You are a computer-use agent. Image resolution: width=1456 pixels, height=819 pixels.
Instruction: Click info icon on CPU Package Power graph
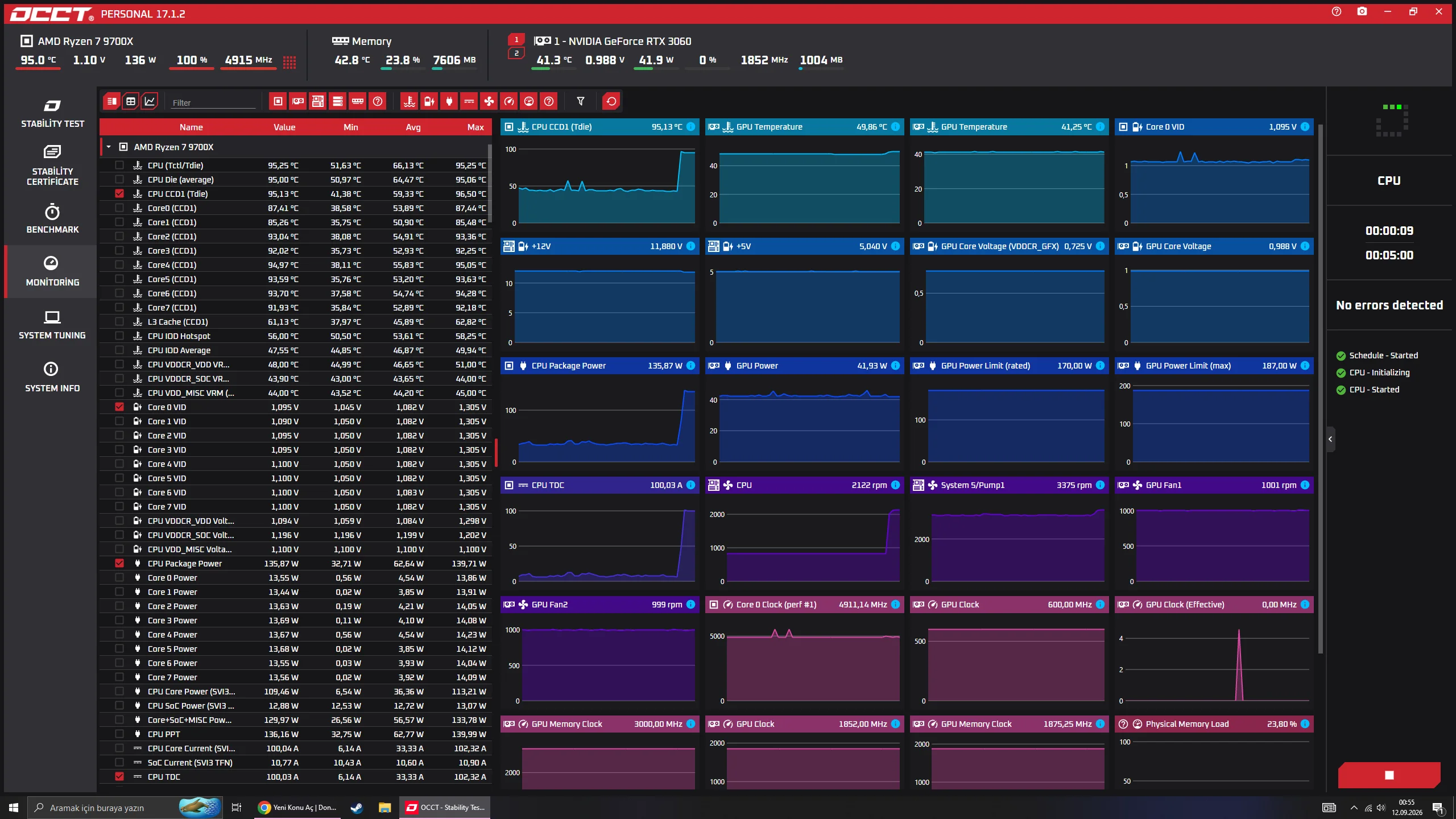tap(690, 366)
